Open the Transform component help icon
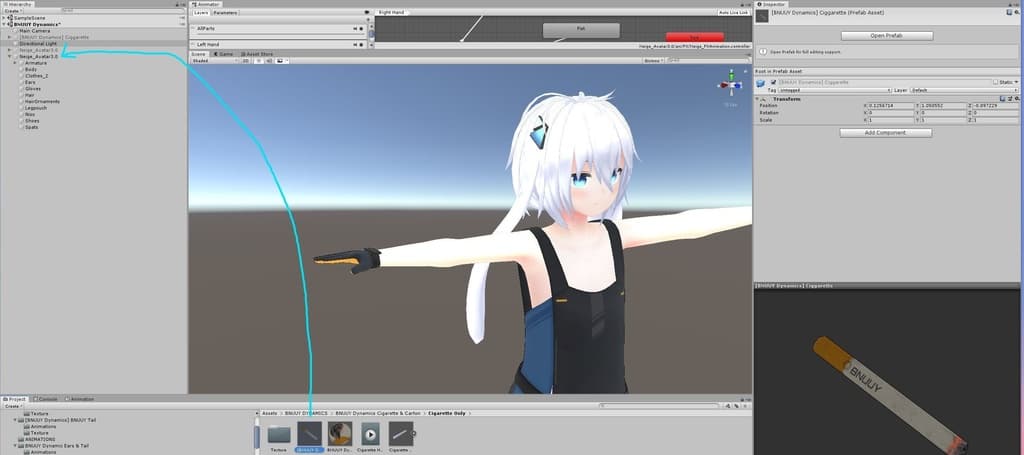The height and width of the screenshot is (455, 1024). [1003, 99]
